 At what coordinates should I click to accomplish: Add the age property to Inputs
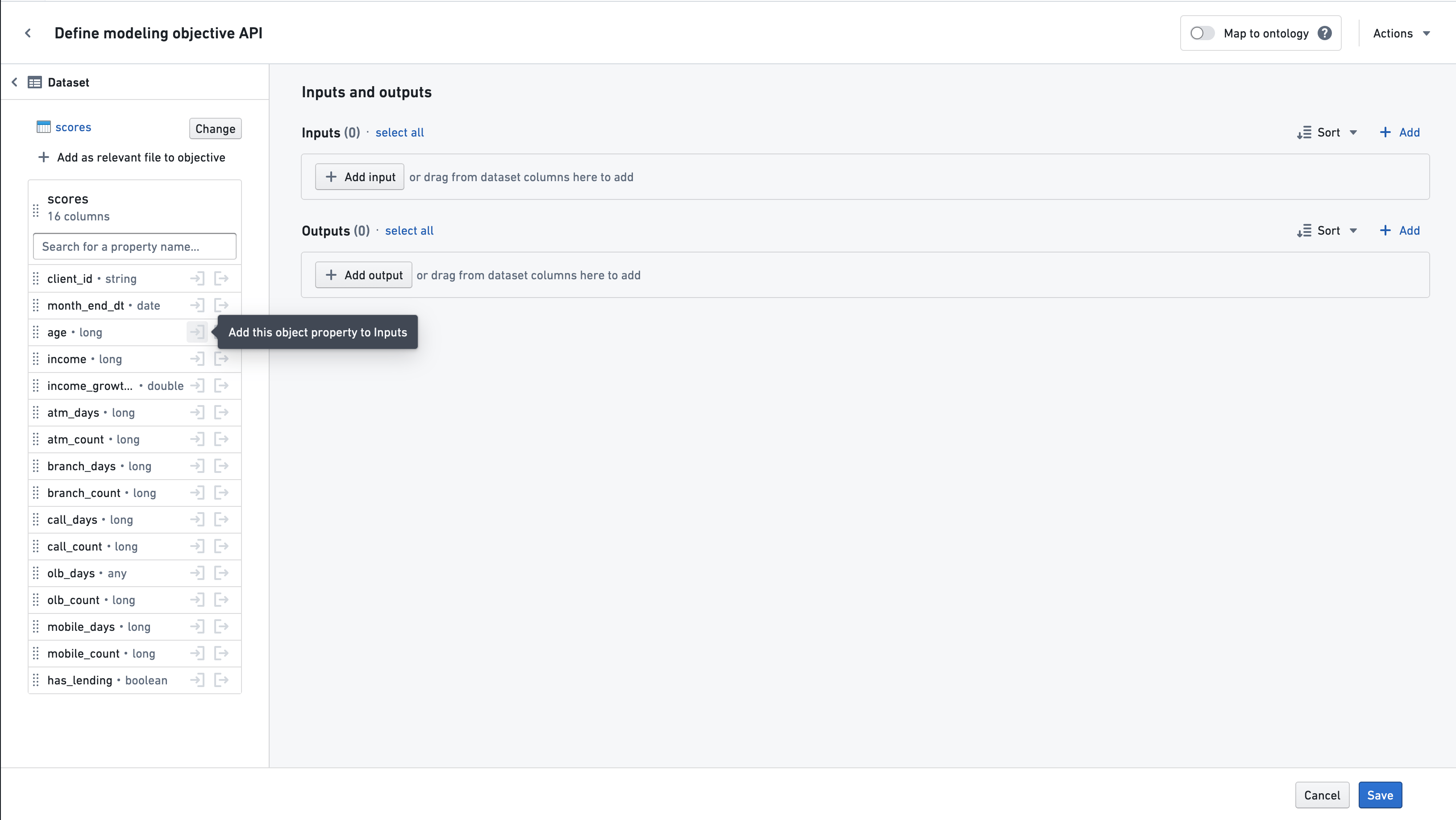(x=197, y=332)
